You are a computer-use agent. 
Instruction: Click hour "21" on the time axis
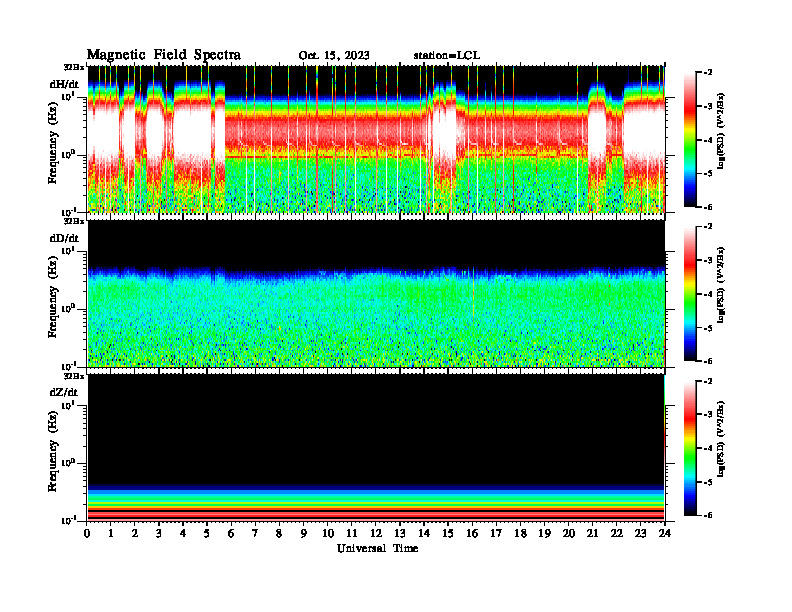pos(592,533)
